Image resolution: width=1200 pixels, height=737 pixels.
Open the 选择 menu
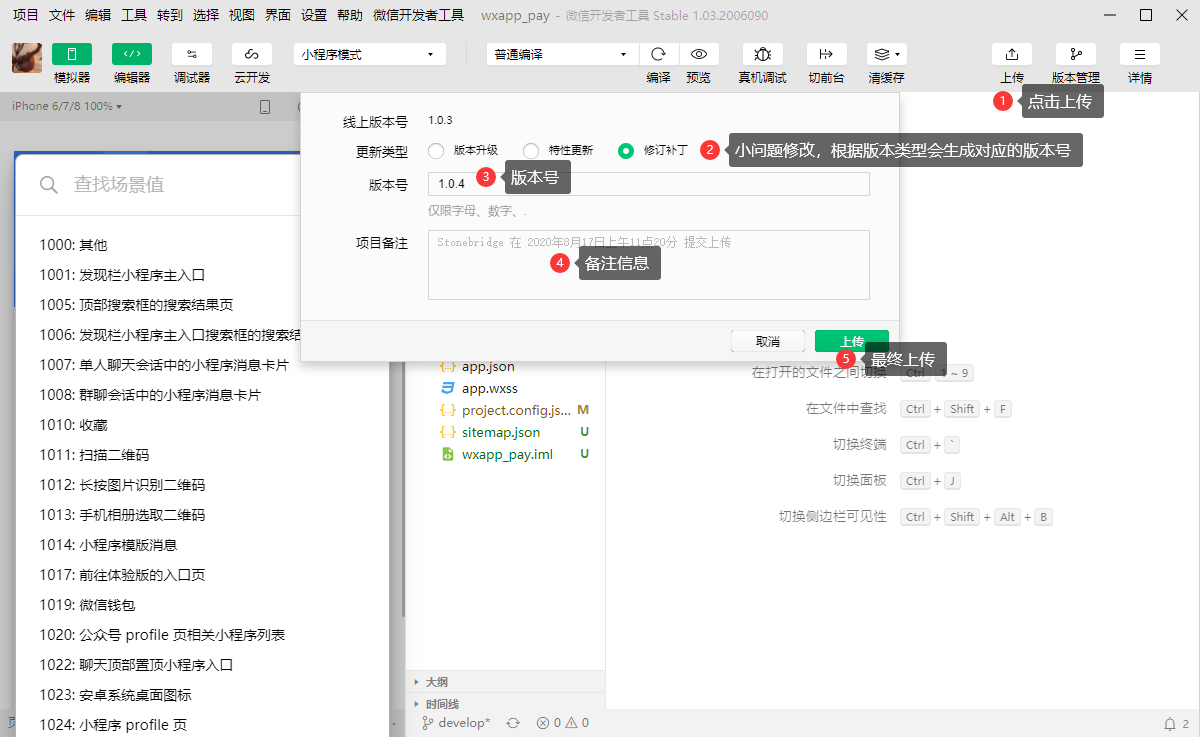click(206, 15)
